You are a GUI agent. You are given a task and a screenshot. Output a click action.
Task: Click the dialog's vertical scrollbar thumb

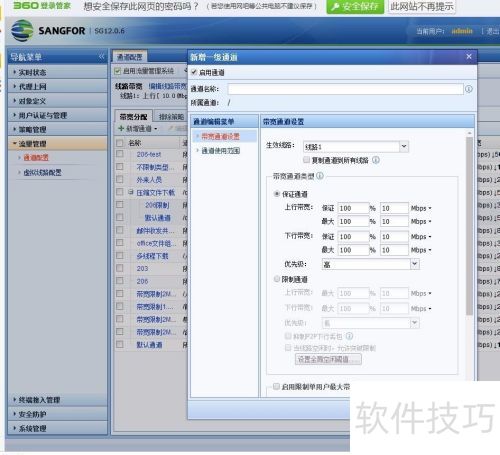469,227
